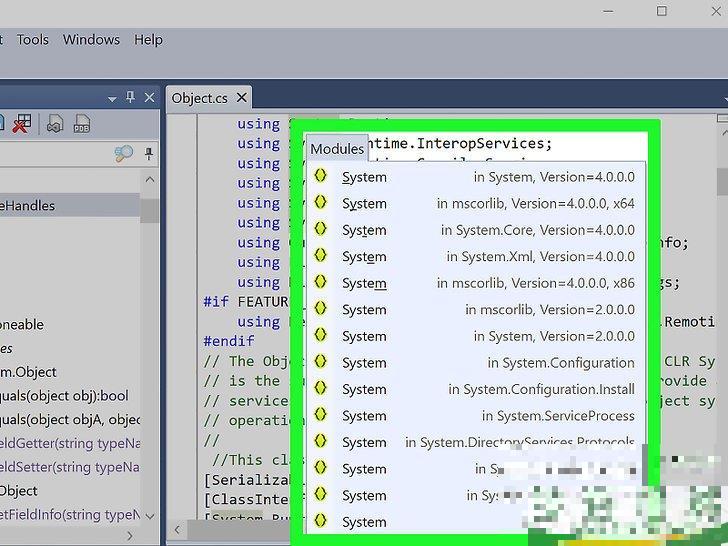Click the PDB file generation icon
Screen dimensions: 728x546
pos(82,124)
